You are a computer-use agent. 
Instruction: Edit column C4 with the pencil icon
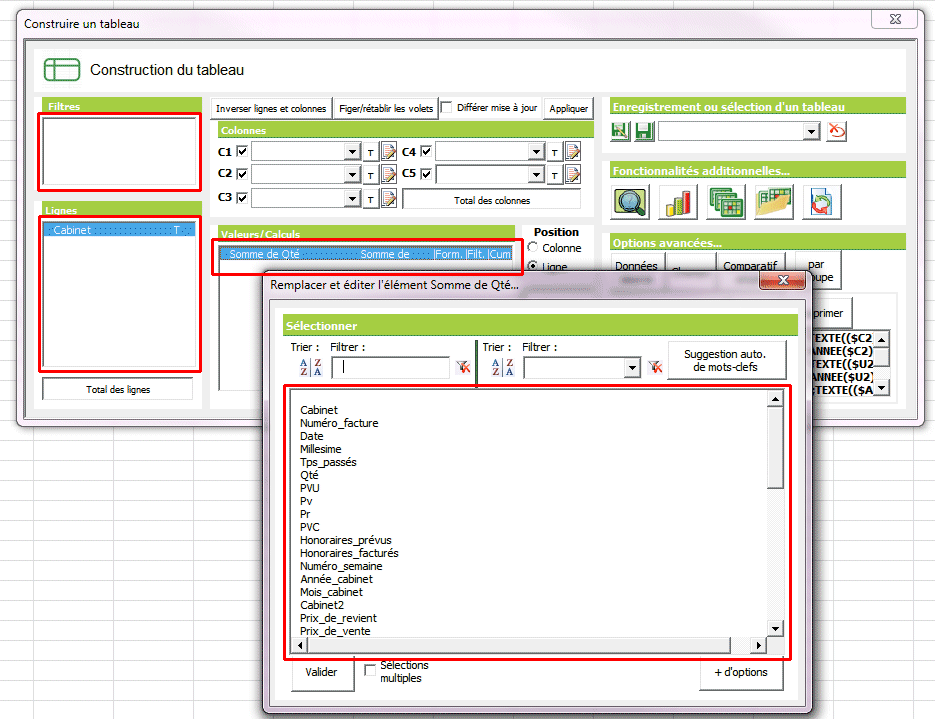pos(573,152)
